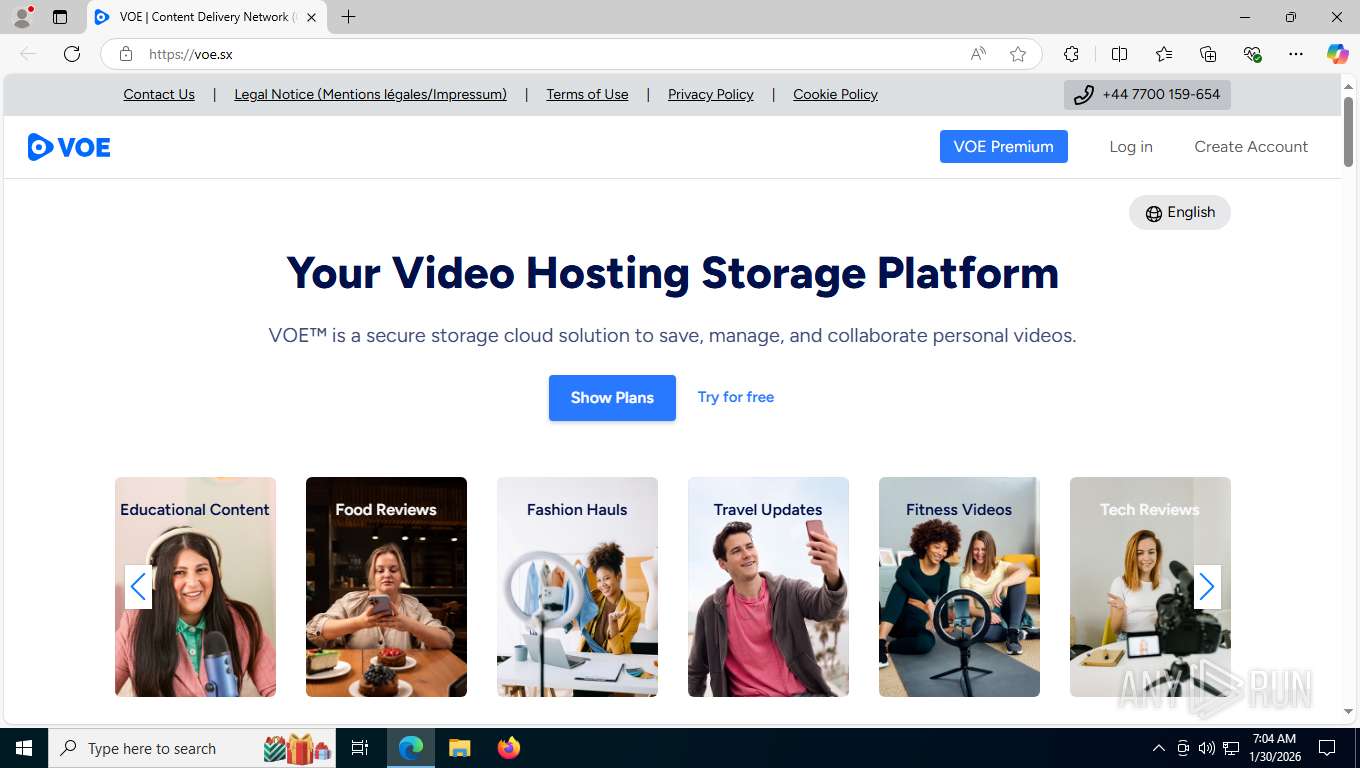Viewport: 1360px width, 768px height.
Task: Open the Collections icon
Action: coord(1208,54)
